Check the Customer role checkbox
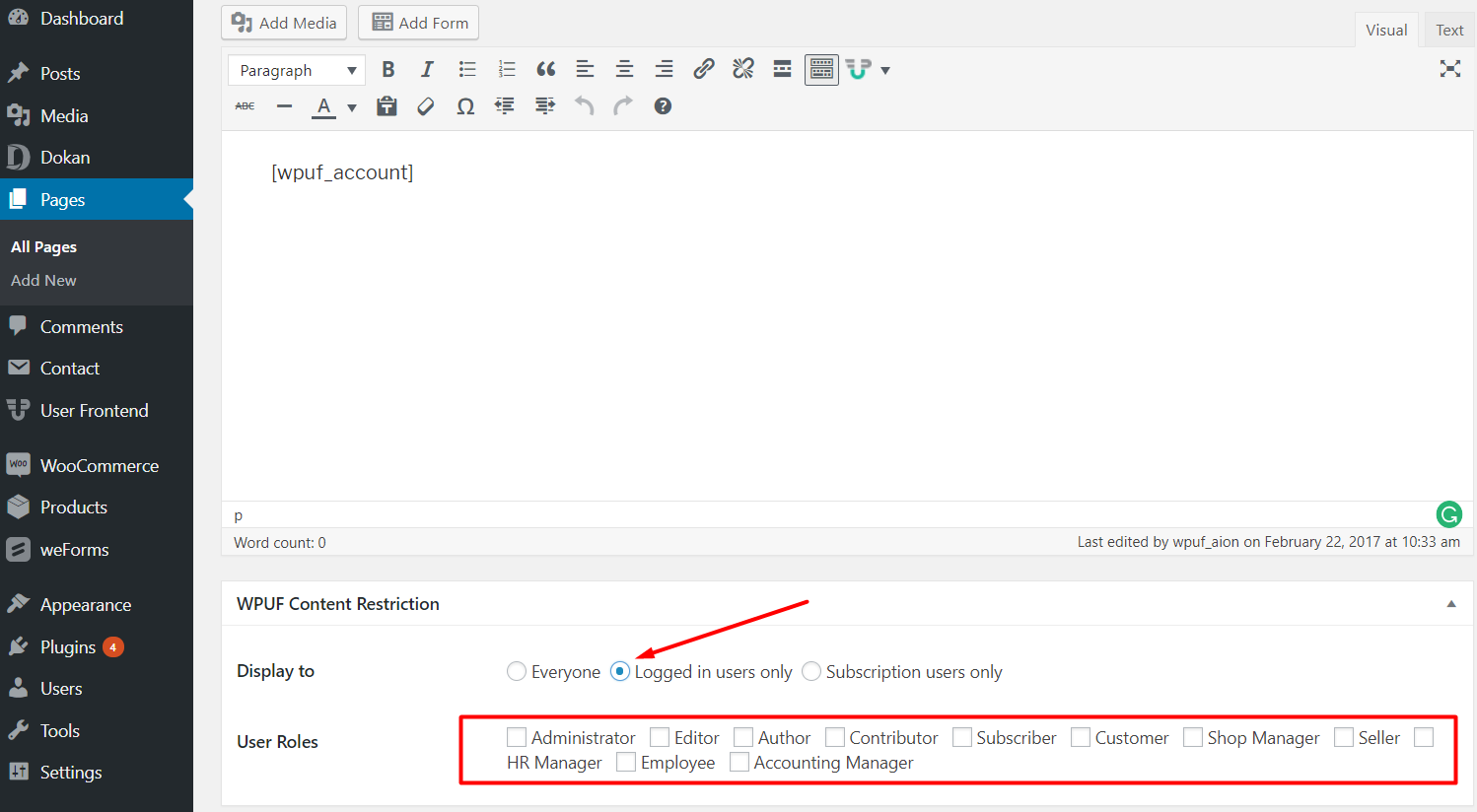 1081,737
